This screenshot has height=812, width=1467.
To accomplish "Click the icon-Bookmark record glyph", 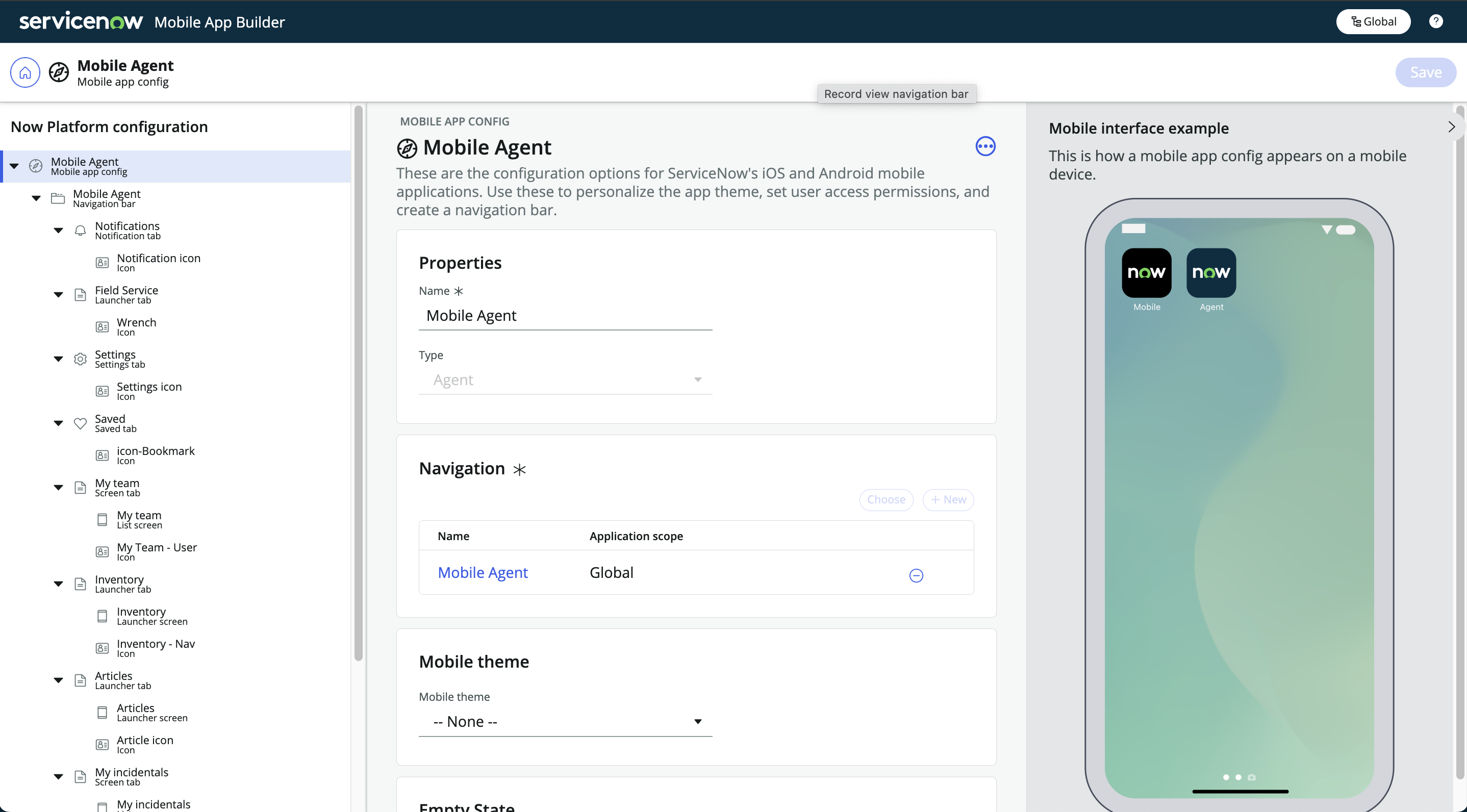I will [x=103, y=455].
